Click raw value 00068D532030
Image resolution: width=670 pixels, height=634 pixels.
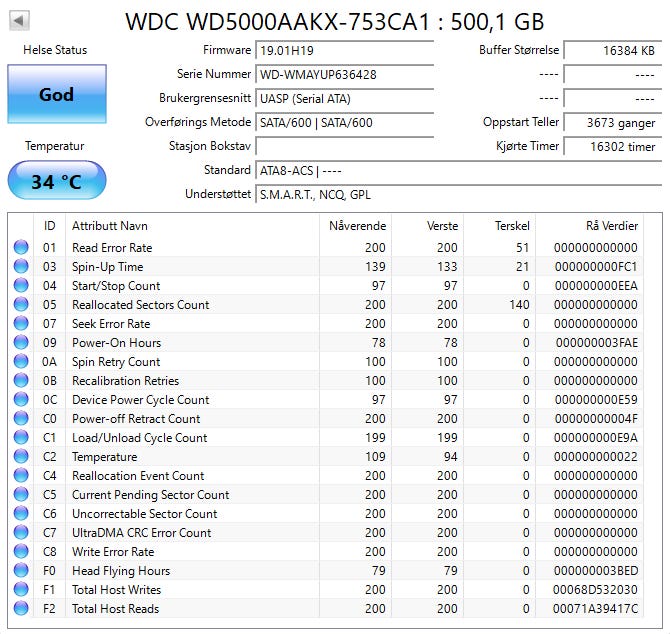(595, 590)
